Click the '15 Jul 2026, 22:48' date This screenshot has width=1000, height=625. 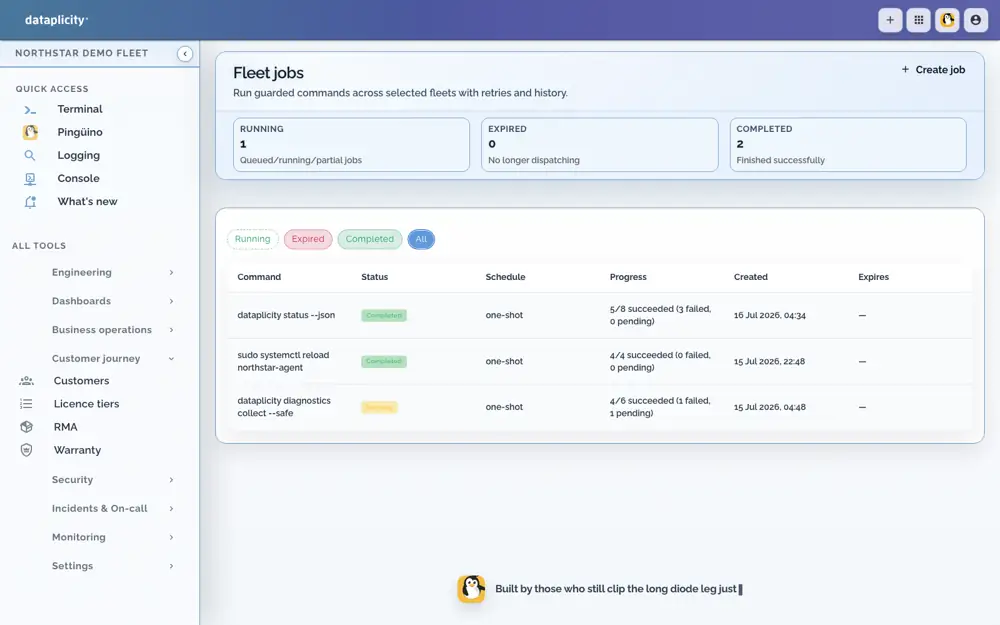(769, 361)
